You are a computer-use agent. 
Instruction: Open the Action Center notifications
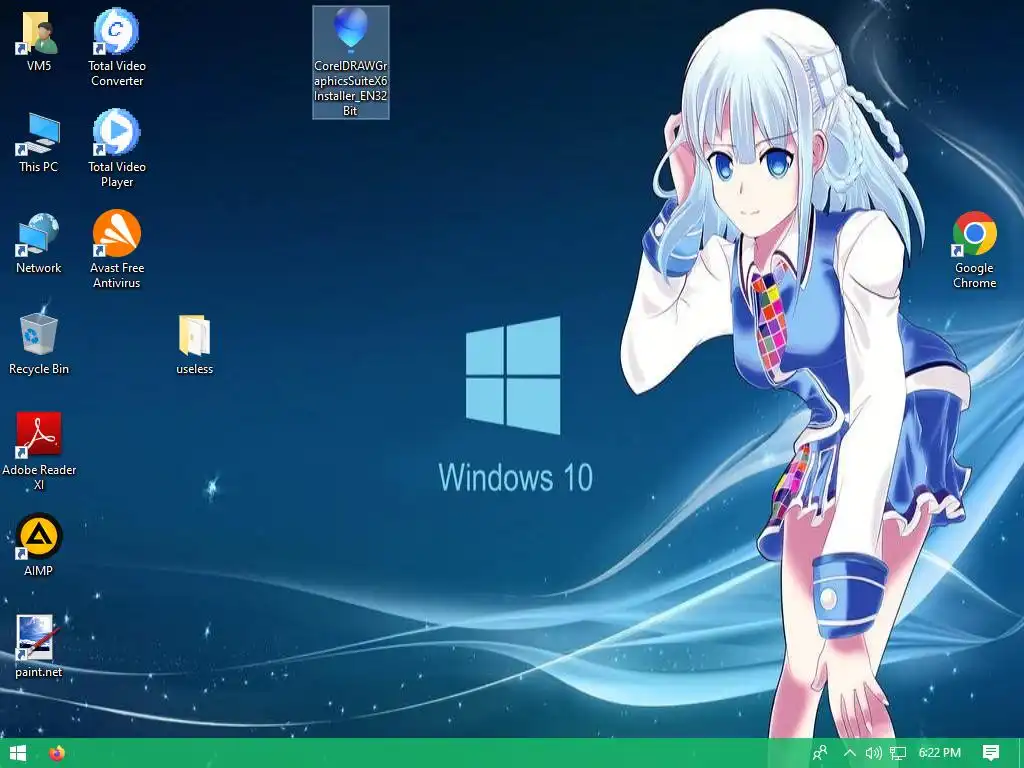991,753
